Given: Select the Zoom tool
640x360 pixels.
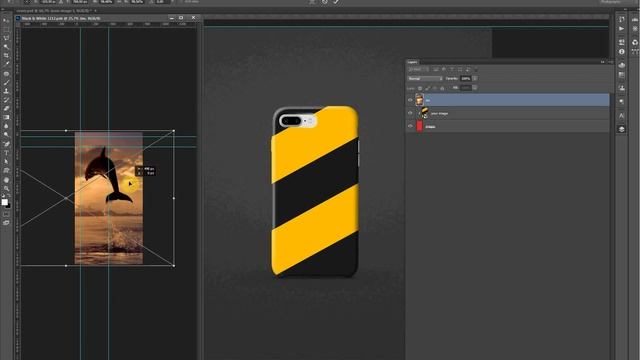Looking at the screenshot, I should pyautogui.click(x=6, y=189).
